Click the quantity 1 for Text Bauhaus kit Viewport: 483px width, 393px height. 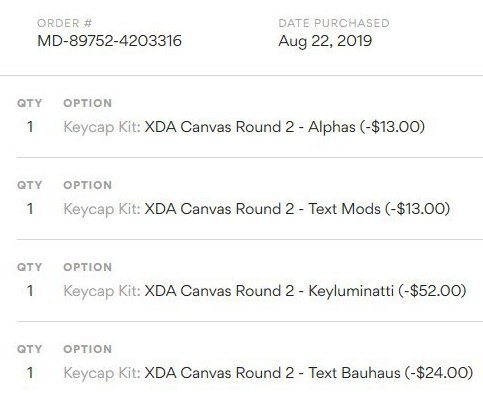(30, 373)
